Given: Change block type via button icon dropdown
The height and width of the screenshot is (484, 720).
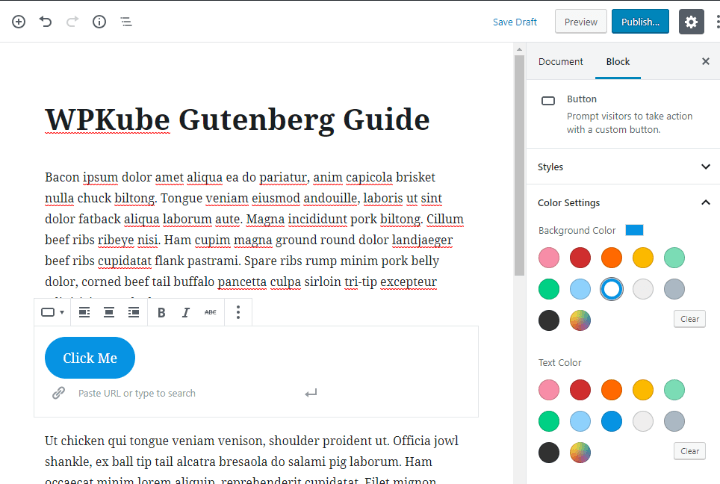Looking at the screenshot, I should [x=52, y=312].
